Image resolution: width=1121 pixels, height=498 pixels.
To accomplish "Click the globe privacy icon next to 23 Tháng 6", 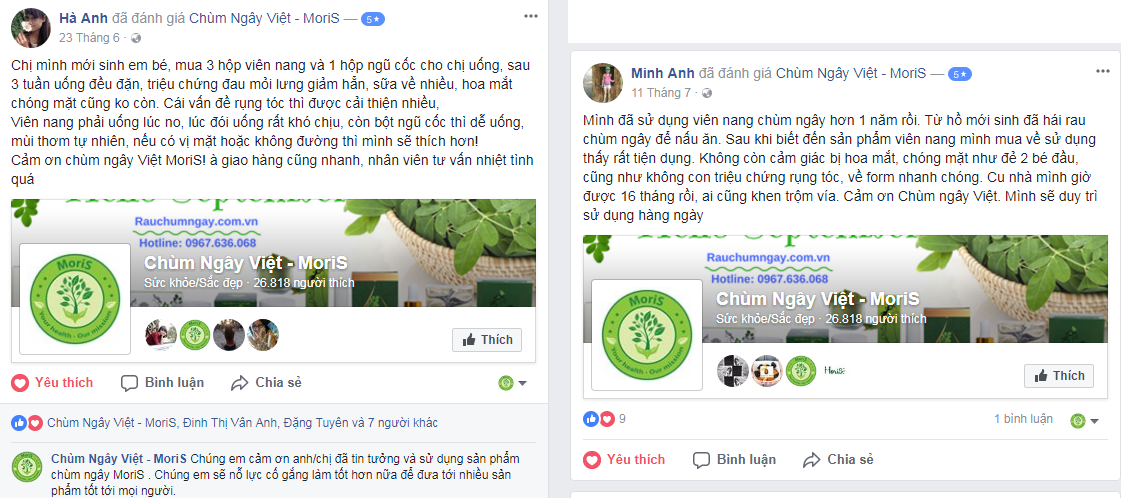I will coord(137,37).
